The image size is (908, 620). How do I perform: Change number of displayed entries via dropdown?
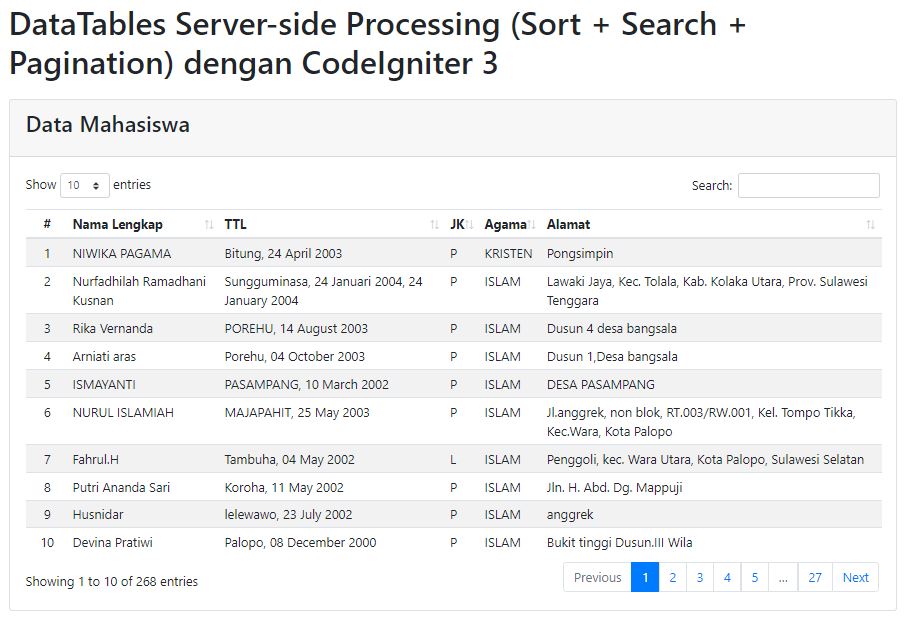(85, 185)
